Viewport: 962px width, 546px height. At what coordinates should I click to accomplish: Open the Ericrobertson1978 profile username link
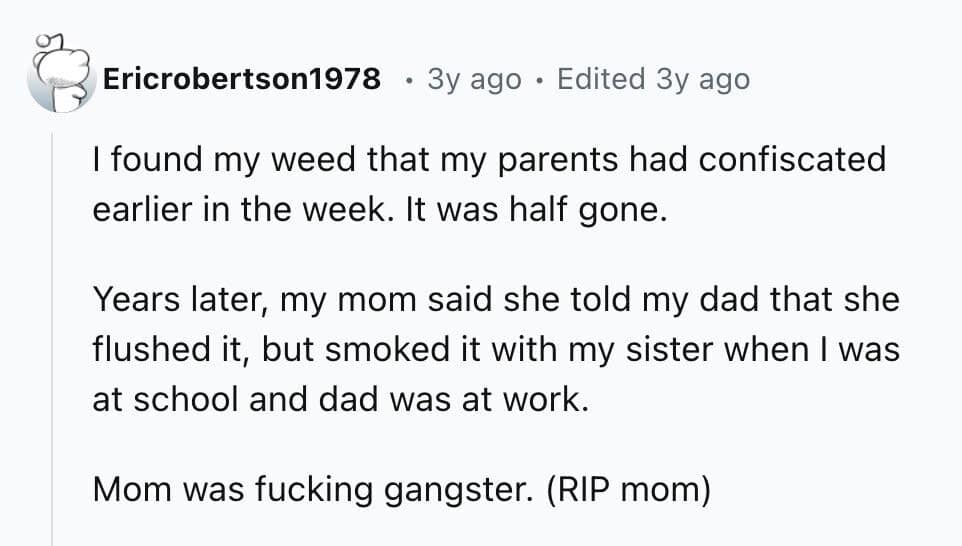241,80
